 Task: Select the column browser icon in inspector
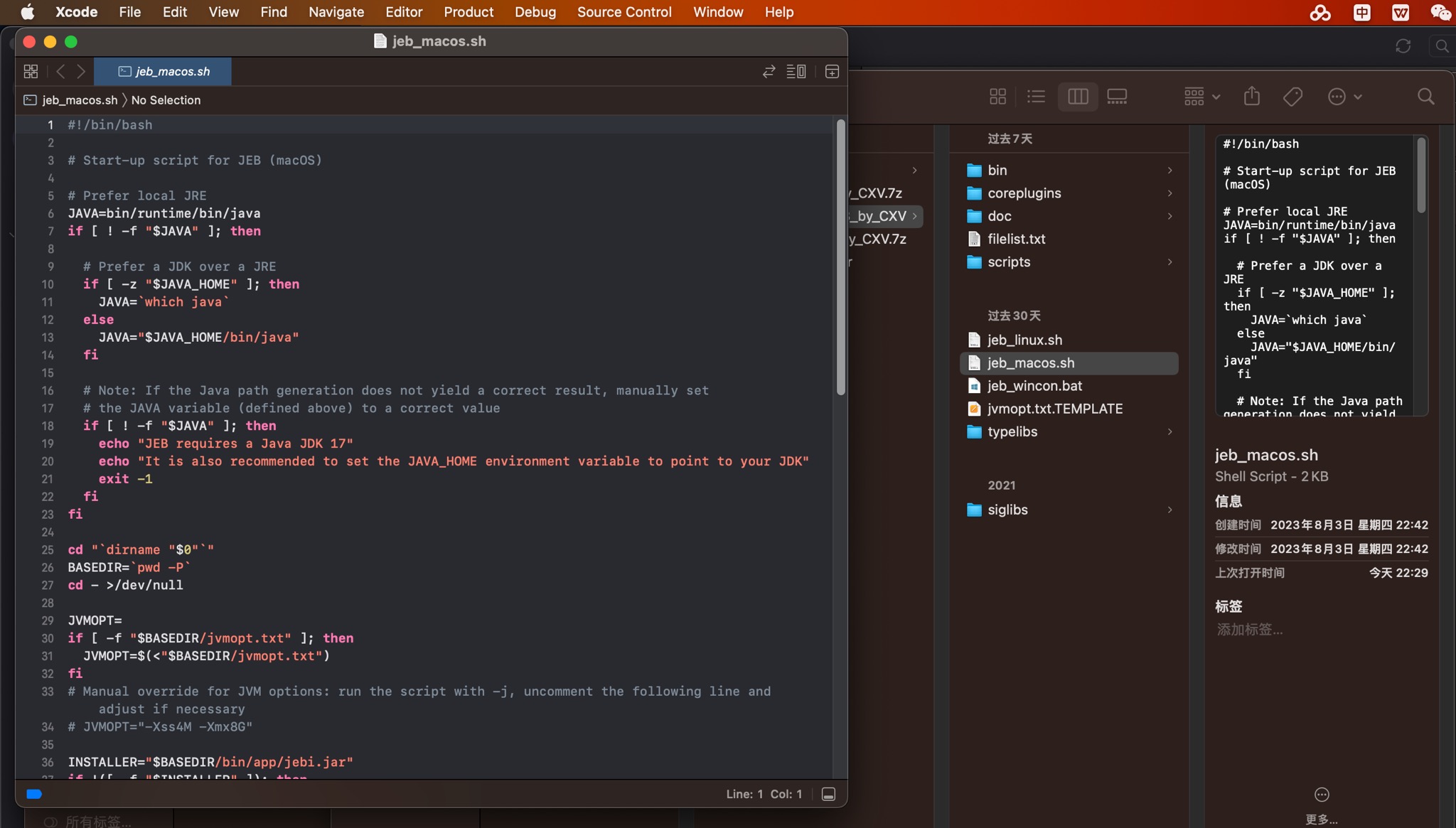tap(1077, 97)
